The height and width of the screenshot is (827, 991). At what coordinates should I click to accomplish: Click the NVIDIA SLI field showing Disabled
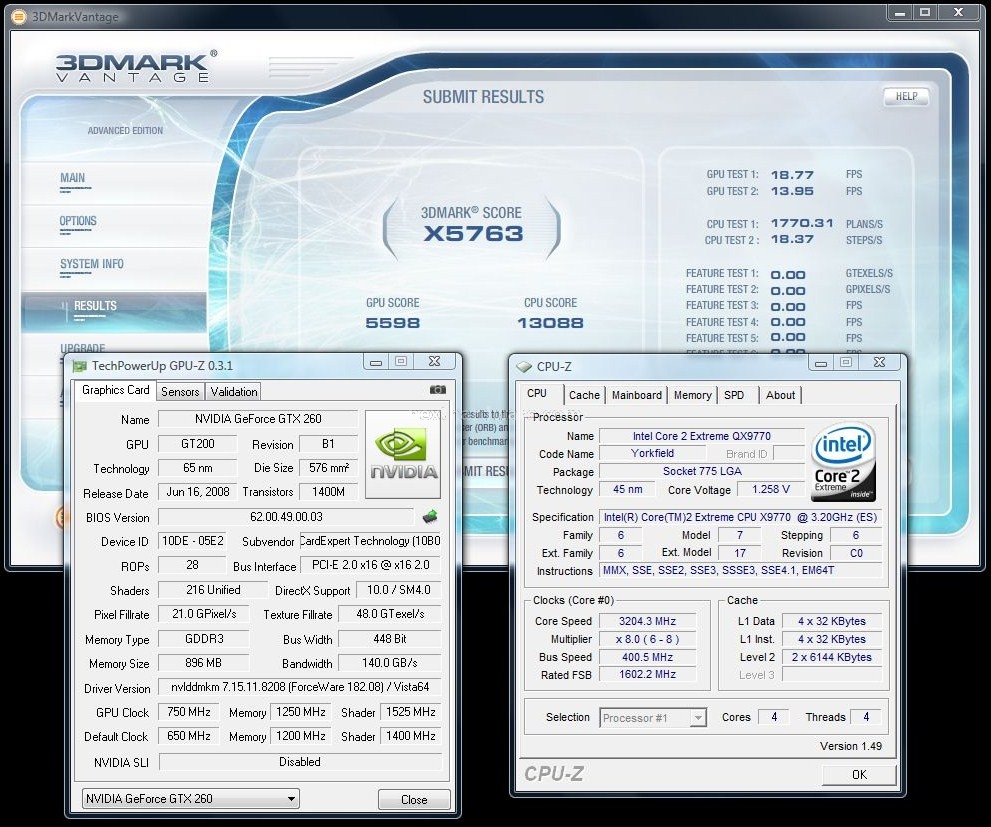pyautogui.click(x=300, y=762)
